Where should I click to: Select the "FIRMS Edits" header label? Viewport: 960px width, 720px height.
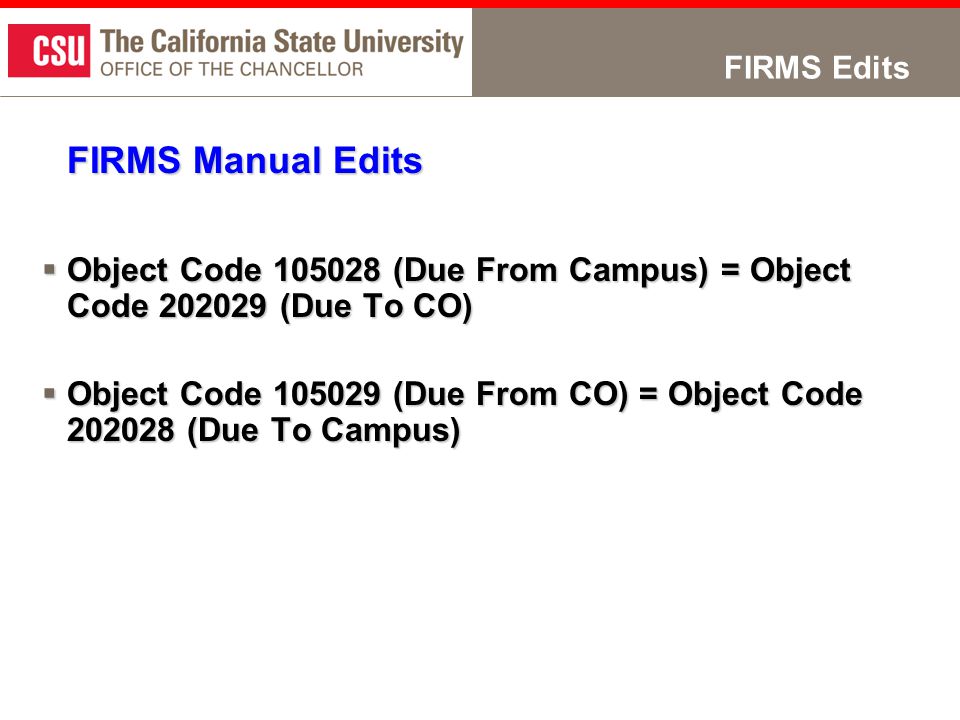(x=817, y=67)
